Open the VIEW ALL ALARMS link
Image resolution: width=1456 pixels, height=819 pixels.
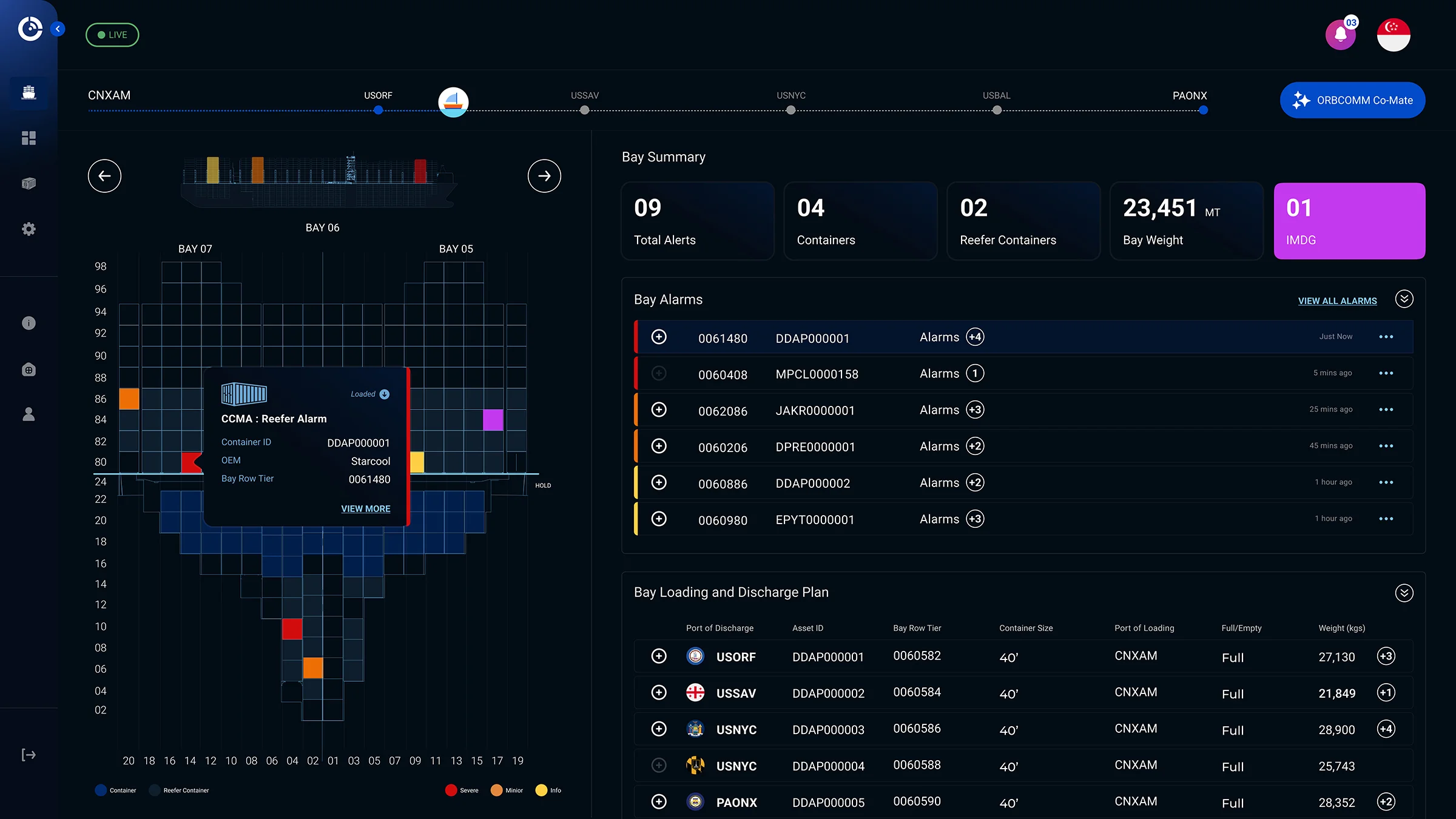1337,301
